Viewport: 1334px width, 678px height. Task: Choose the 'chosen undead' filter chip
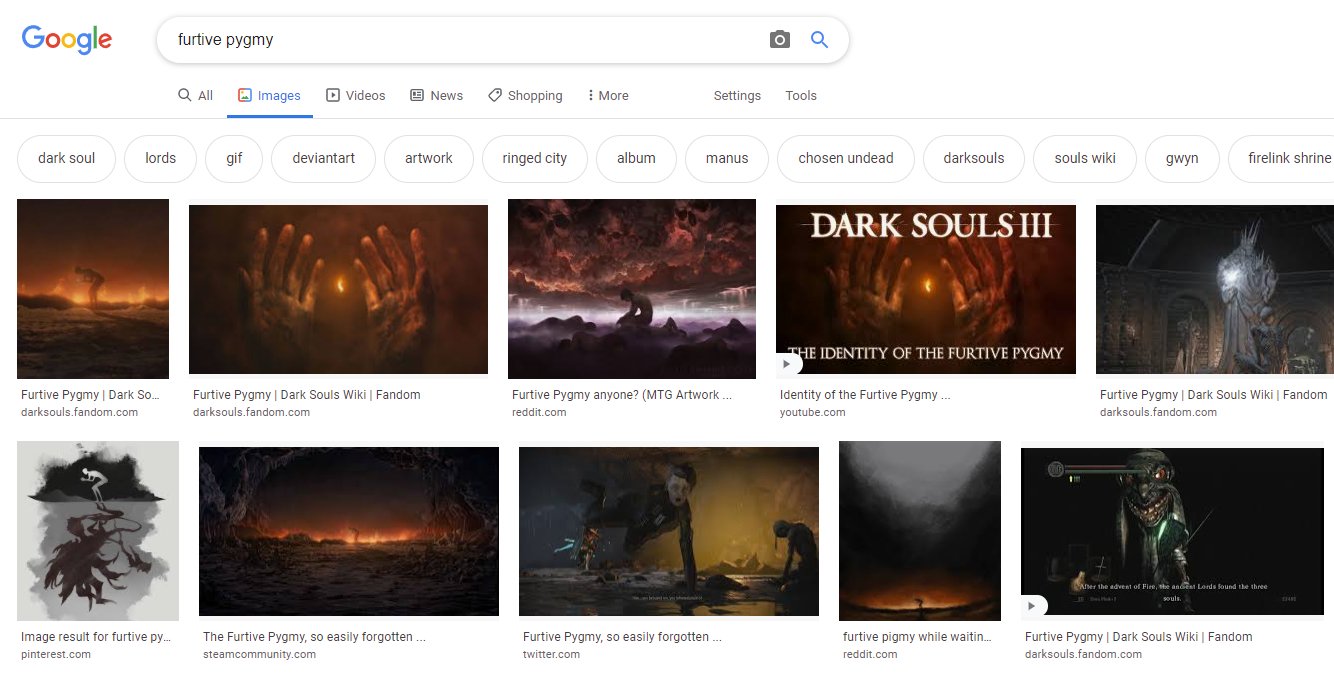click(x=845, y=158)
